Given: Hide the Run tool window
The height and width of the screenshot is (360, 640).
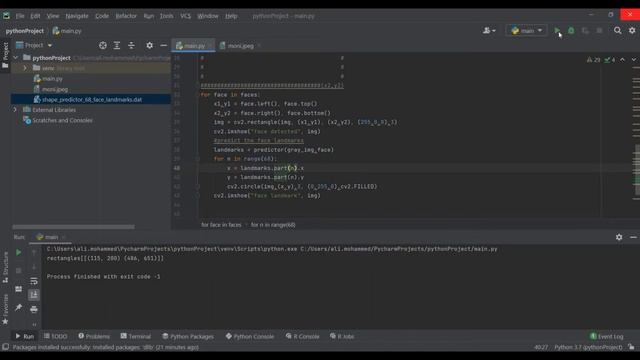Looking at the screenshot, I should (x=633, y=237).
